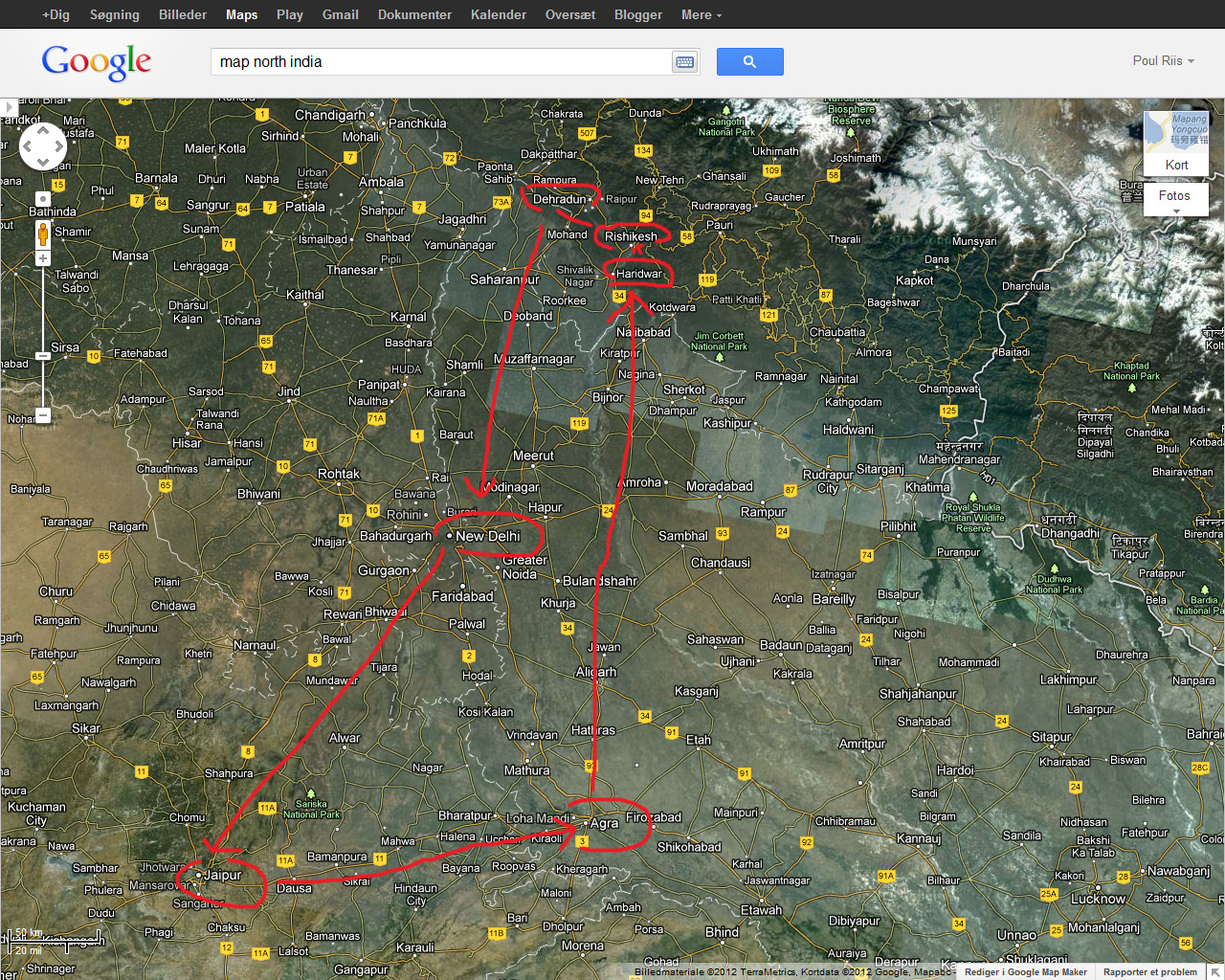Click the overview map arrow in bottom corner

pos(1214,971)
